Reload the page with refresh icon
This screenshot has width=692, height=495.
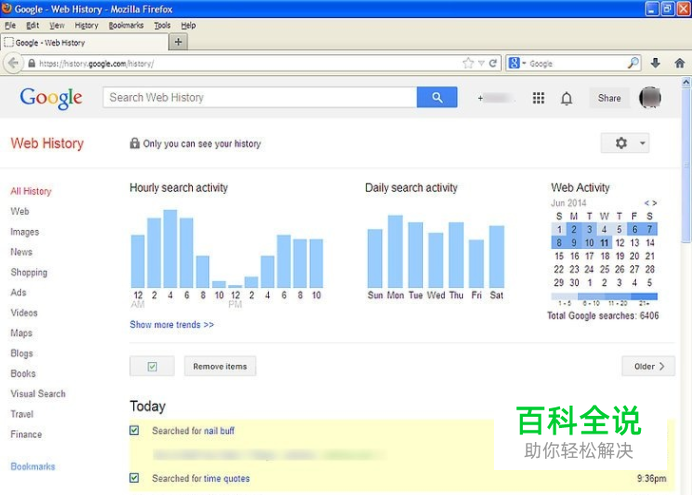(493, 63)
